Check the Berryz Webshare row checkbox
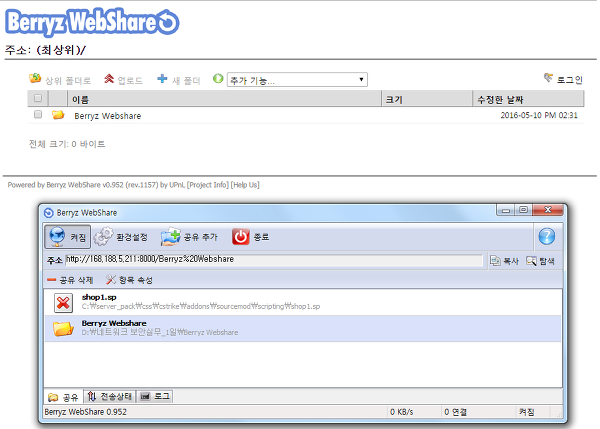The height and width of the screenshot is (429, 600). (x=38, y=114)
